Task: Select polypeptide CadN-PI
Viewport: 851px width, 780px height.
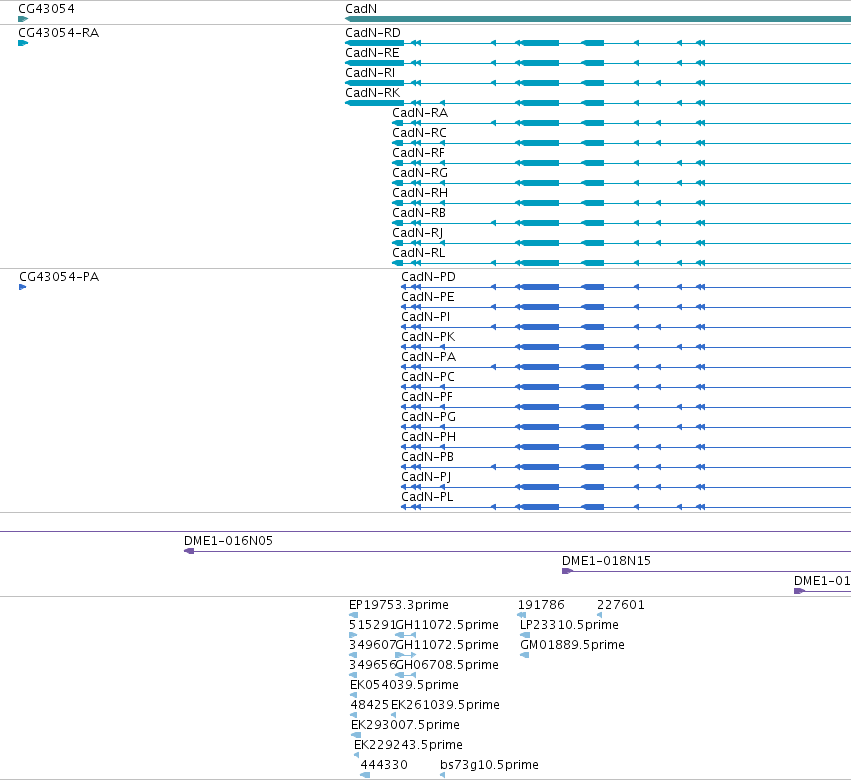Action: click(x=426, y=317)
